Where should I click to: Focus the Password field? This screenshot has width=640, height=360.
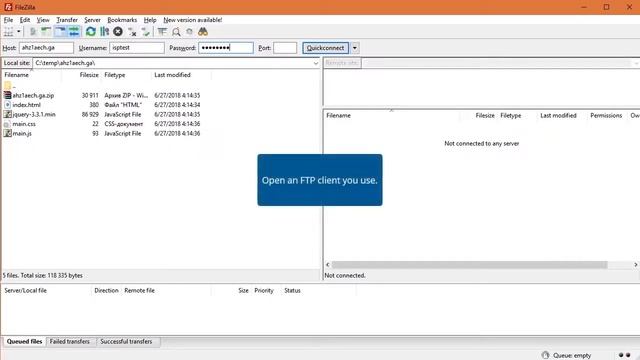click(x=226, y=48)
